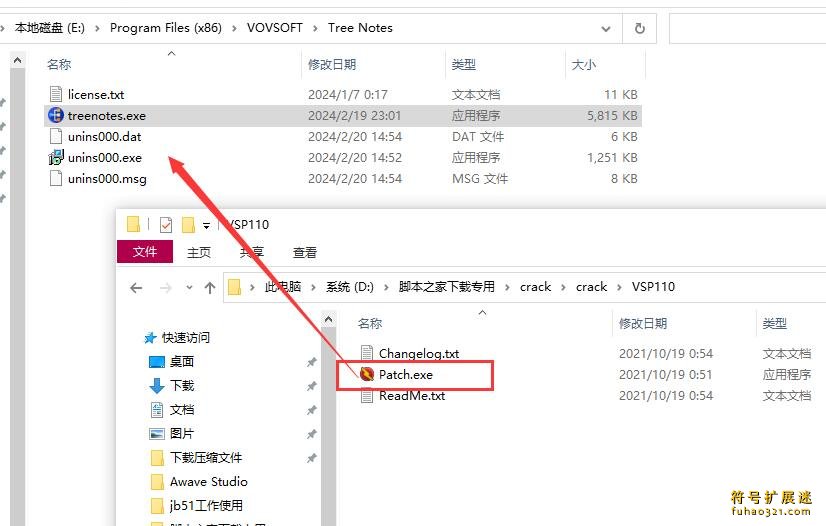Image resolution: width=826 pixels, height=526 pixels.
Task: Expand the chevron after 此电脑 breadcrumb
Action: [313, 287]
